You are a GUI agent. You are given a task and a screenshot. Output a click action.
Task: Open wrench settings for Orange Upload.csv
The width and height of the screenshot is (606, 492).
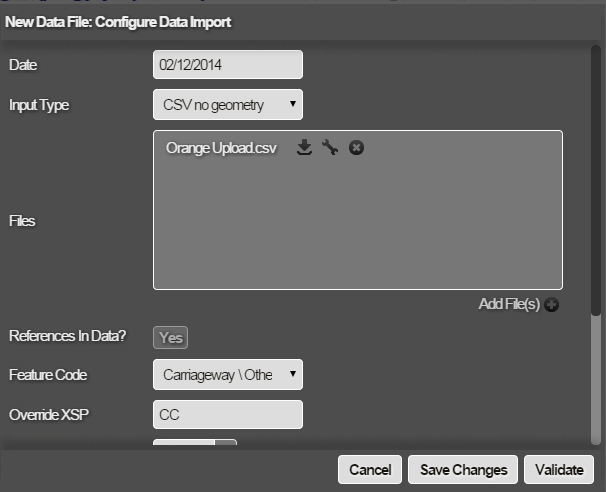pos(330,148)
